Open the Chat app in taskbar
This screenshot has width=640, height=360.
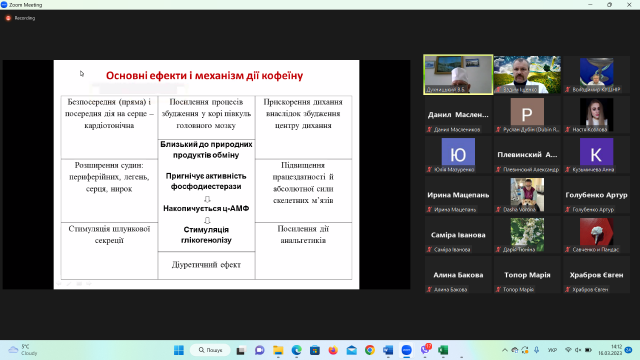point(260,350)
